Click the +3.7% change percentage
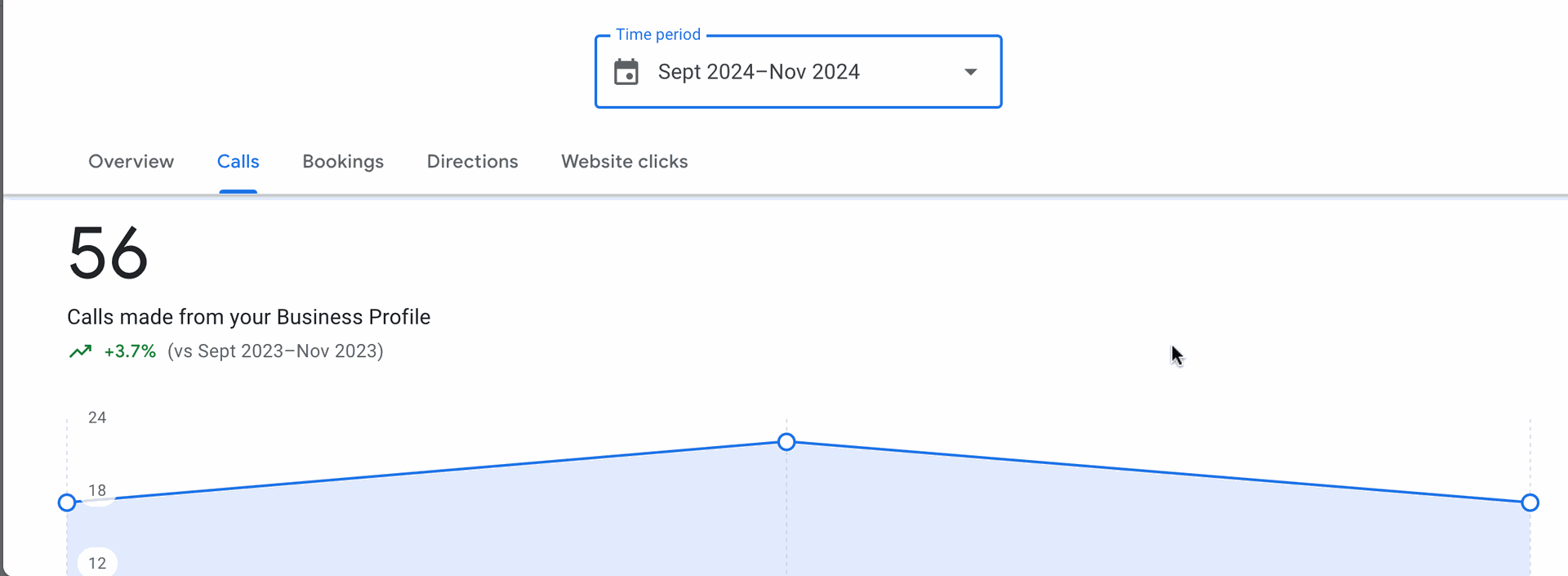The image size is (1568, 576). [130, 351]
